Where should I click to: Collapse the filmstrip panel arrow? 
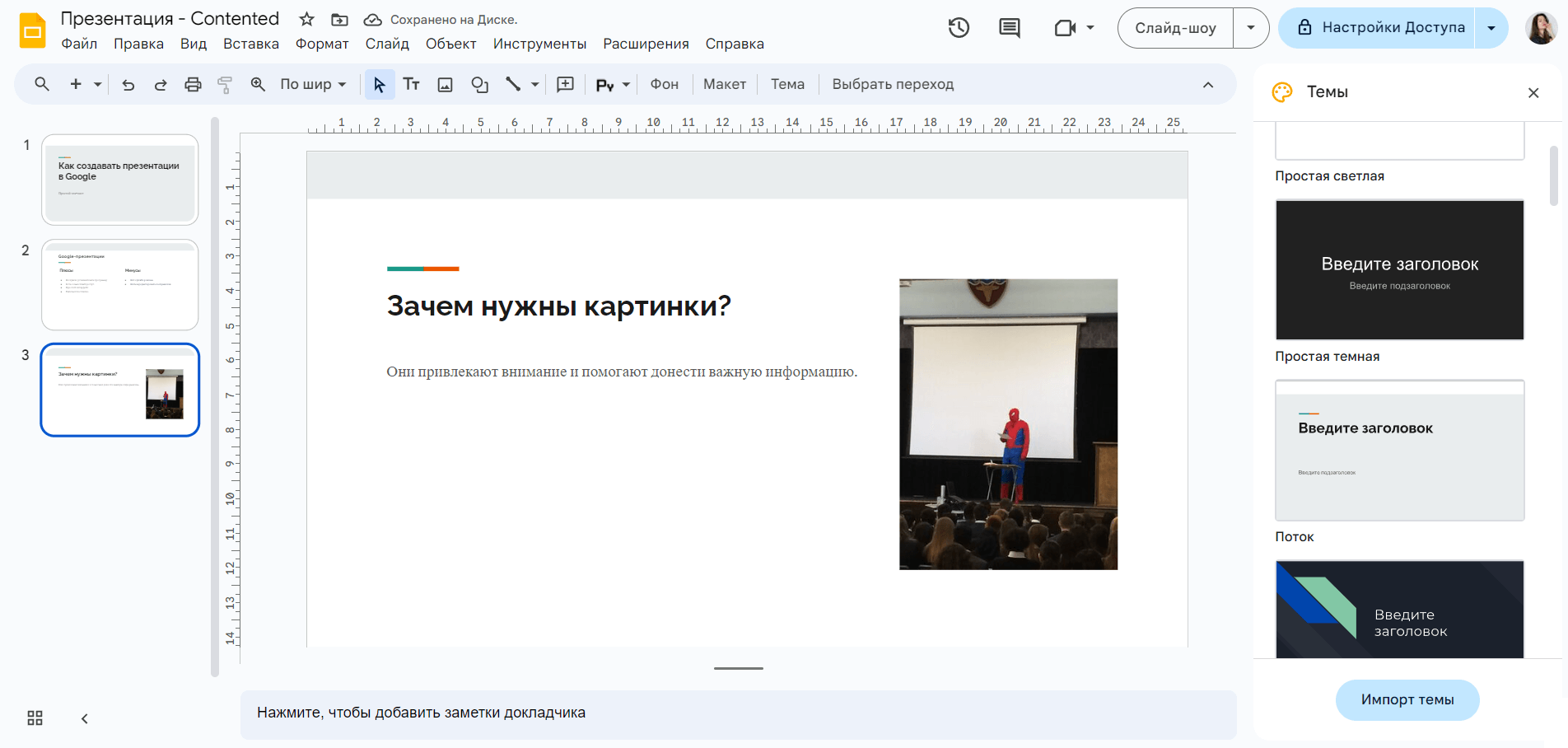(84, 718)
